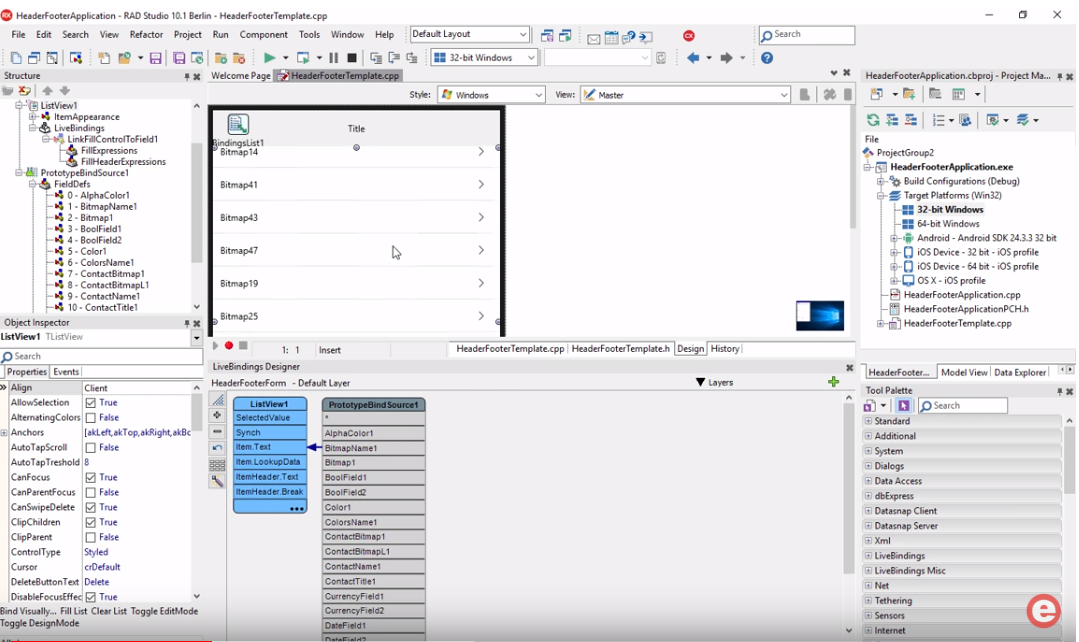Click the Save All icon
This screenshot has height=642, width=1079.
179,58
